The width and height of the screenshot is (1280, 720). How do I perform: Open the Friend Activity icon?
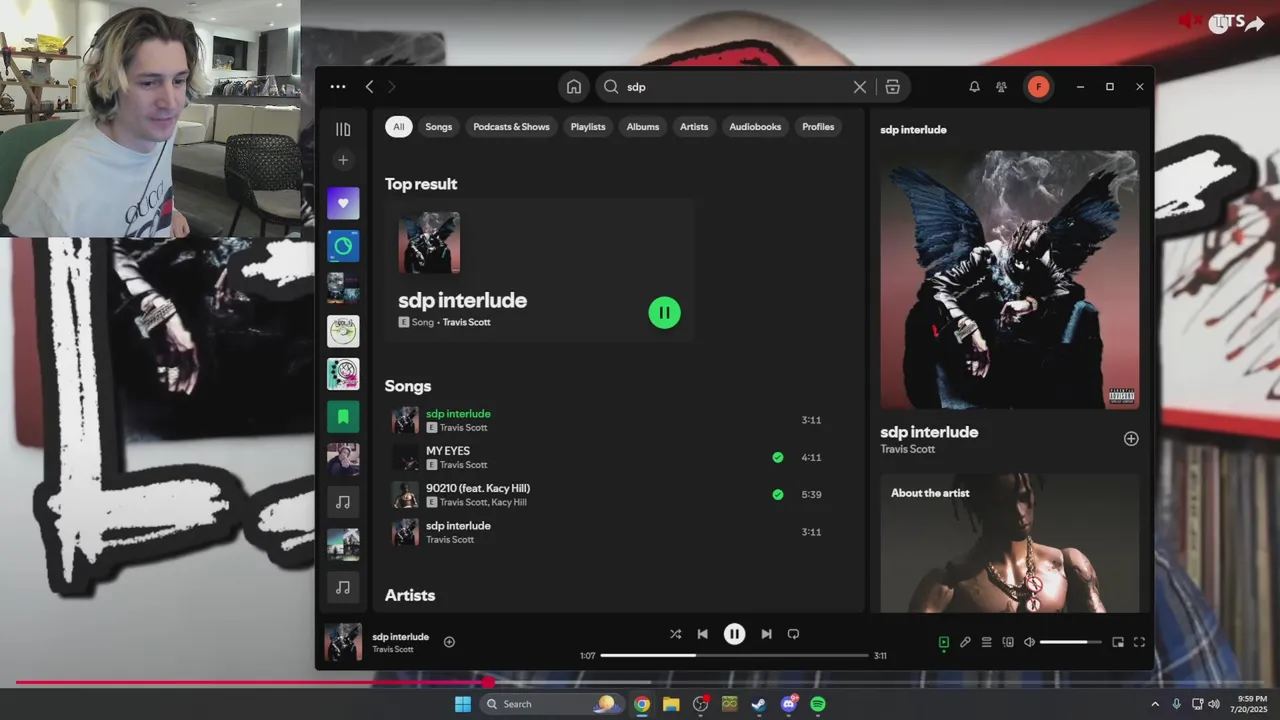tap(1001, 87)
